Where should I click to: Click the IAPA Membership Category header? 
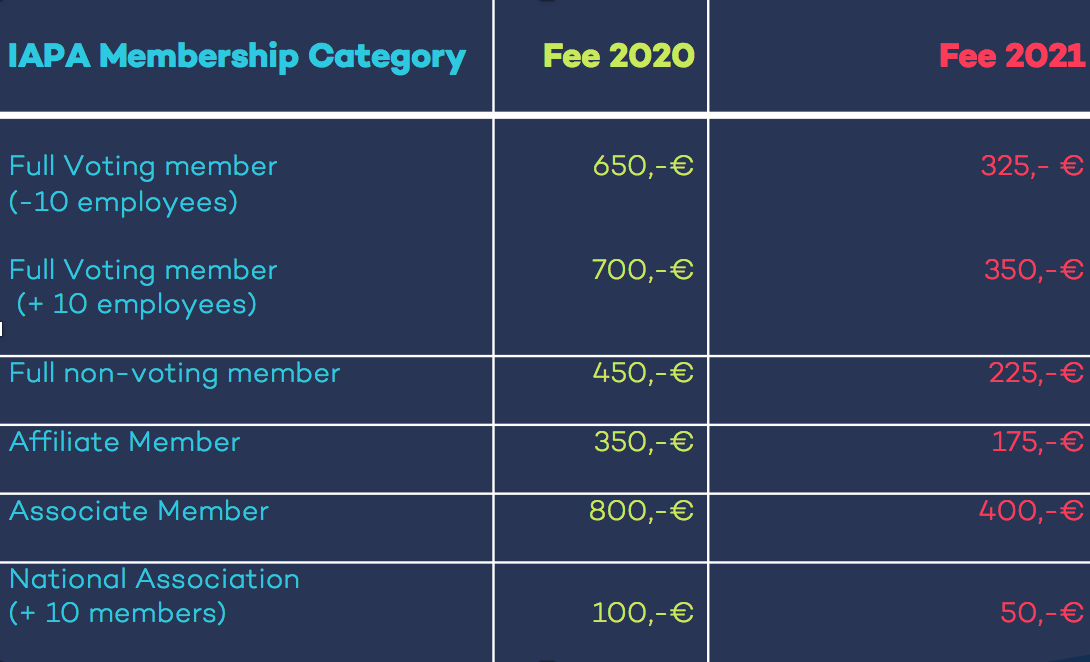click(237, 56)
